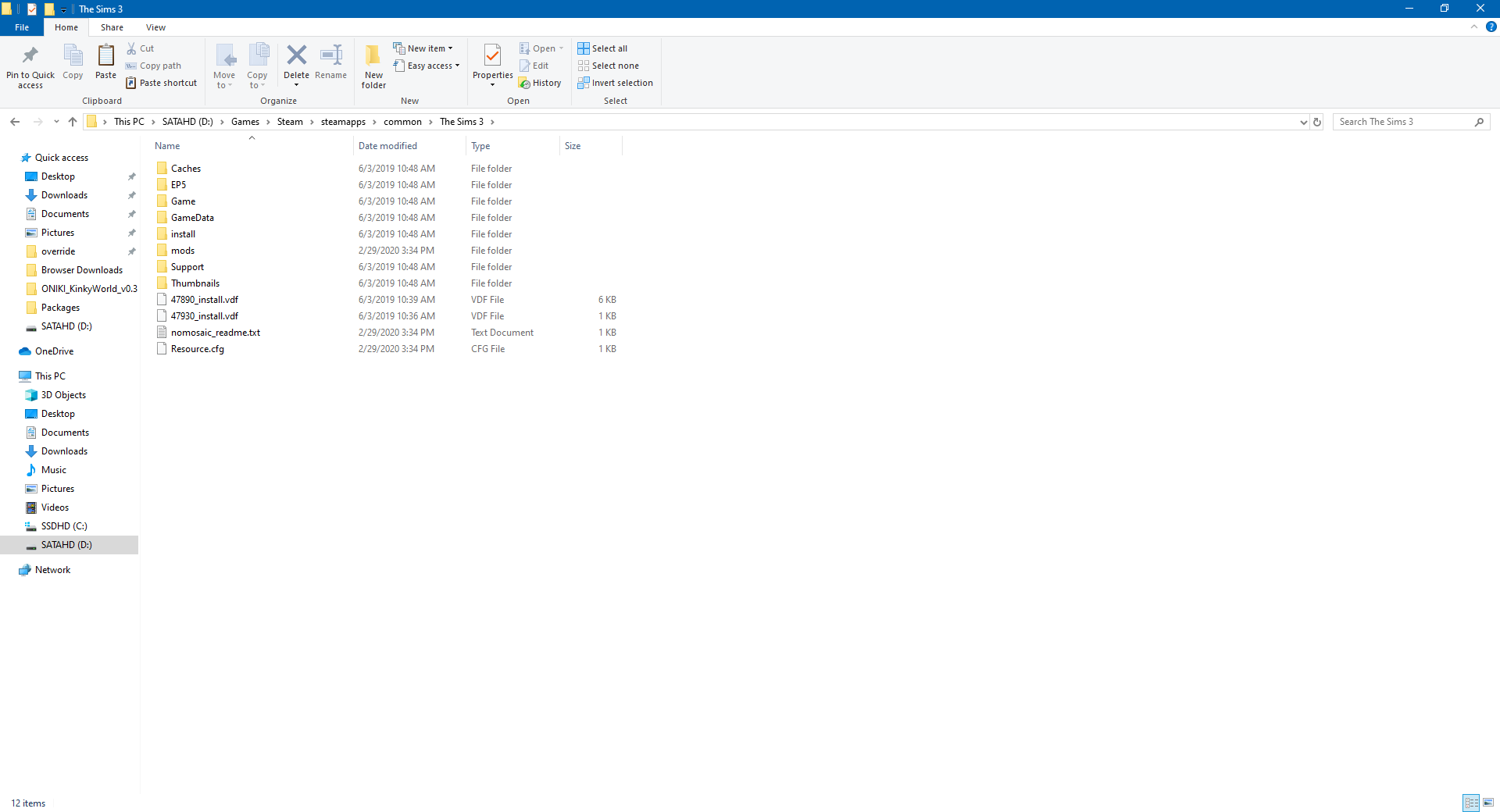Go forward with the Forward arrow

(37, 122)
